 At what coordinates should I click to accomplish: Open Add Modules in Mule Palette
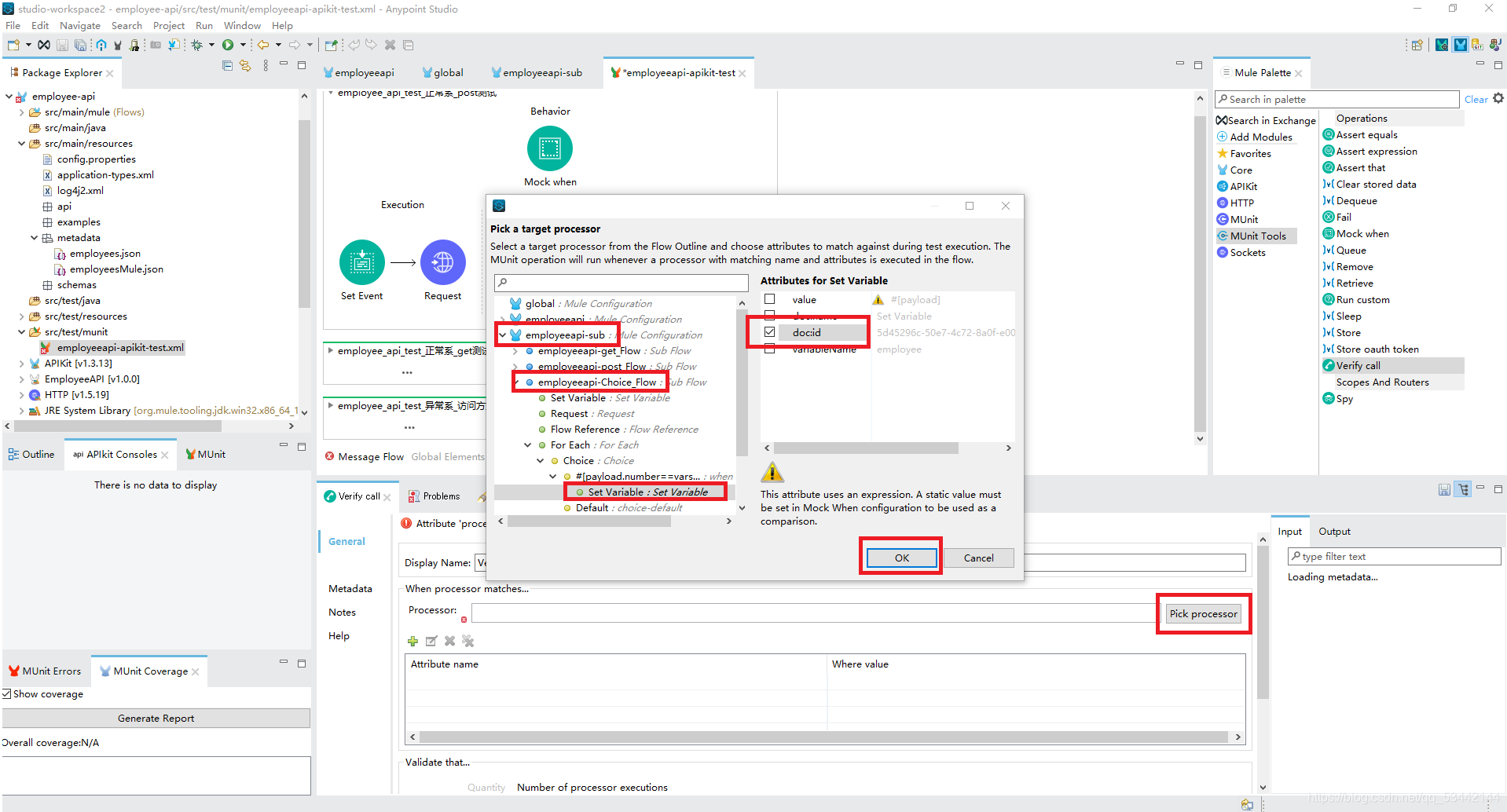1260,137
